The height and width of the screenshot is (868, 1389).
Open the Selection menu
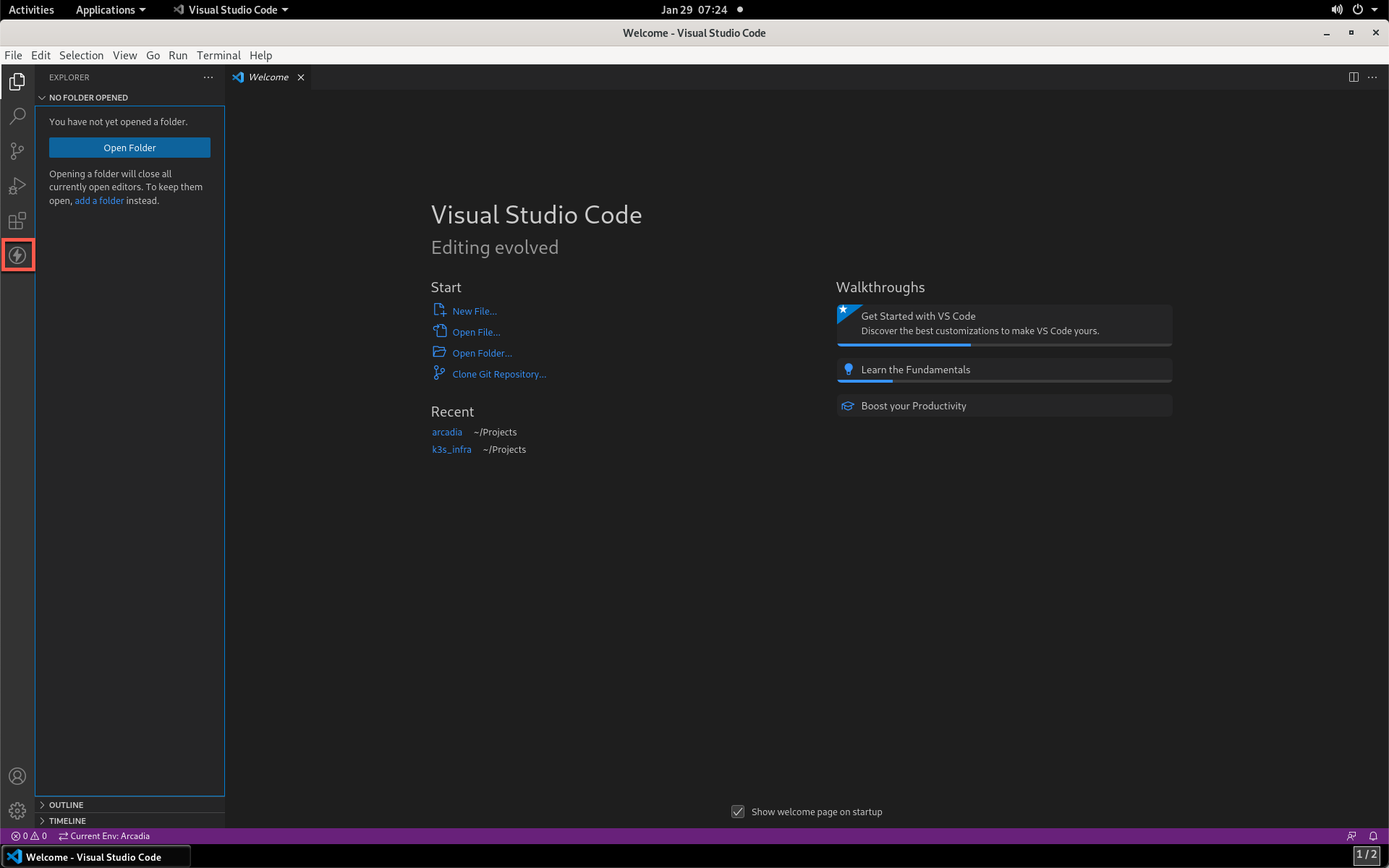point(81,56)
